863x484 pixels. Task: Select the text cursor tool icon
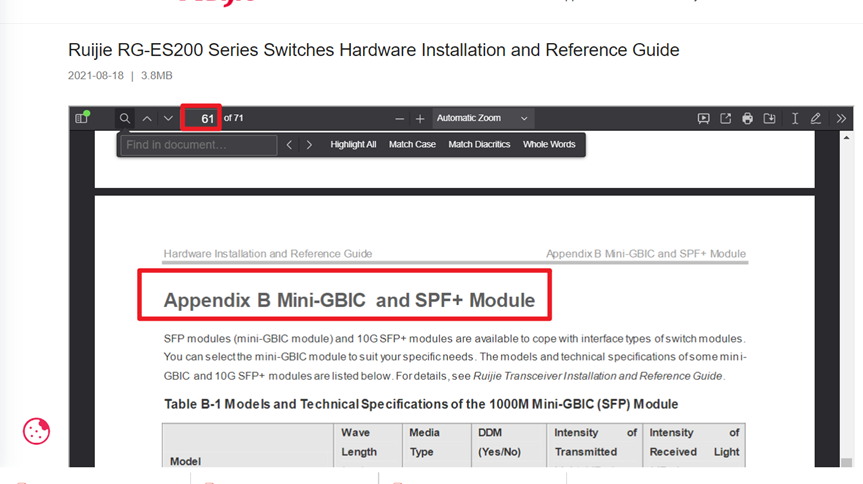click(x=795, y=118)
